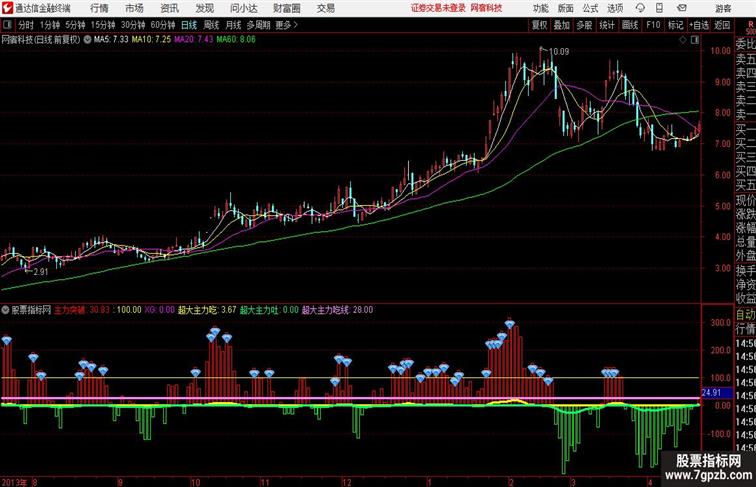
Task: Open the 公式 menu
Action: click(x=590, y=8)
